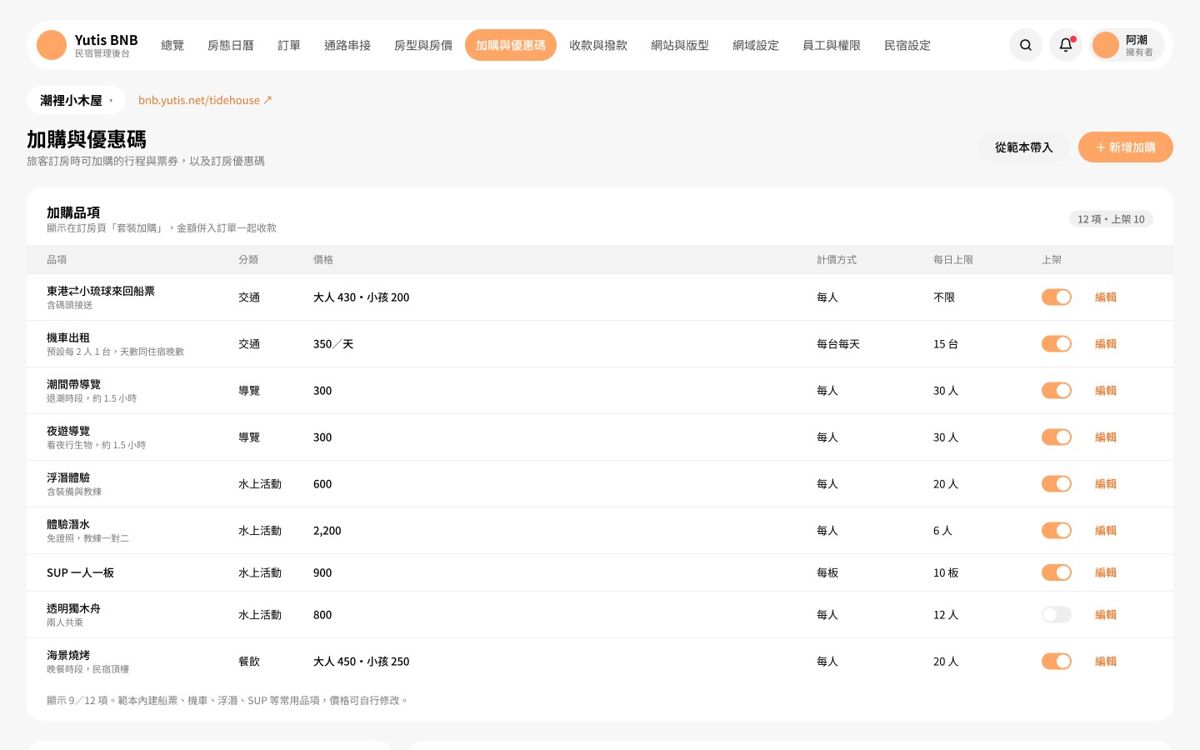Click the 12 項・上架 10 badge
The width and height of the screenshot is (1200, 750).
[x=1110, y=219]
